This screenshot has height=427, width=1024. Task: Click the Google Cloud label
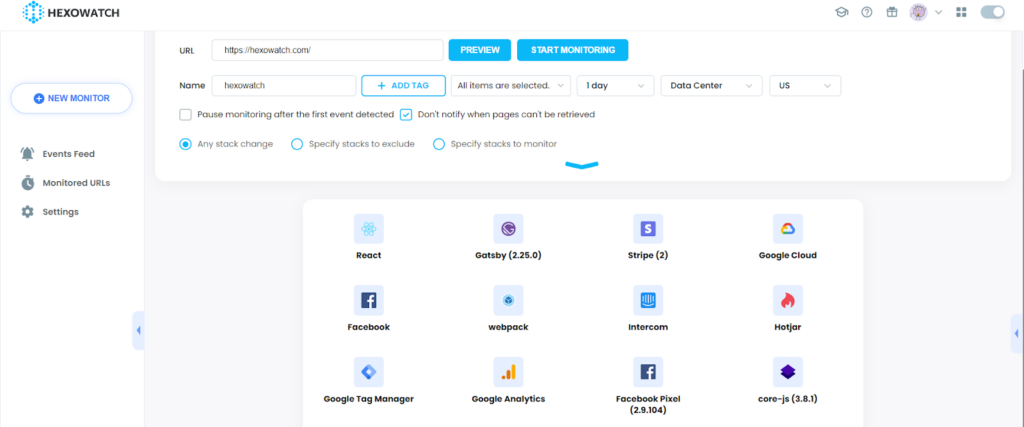click(x=788, y=255)
